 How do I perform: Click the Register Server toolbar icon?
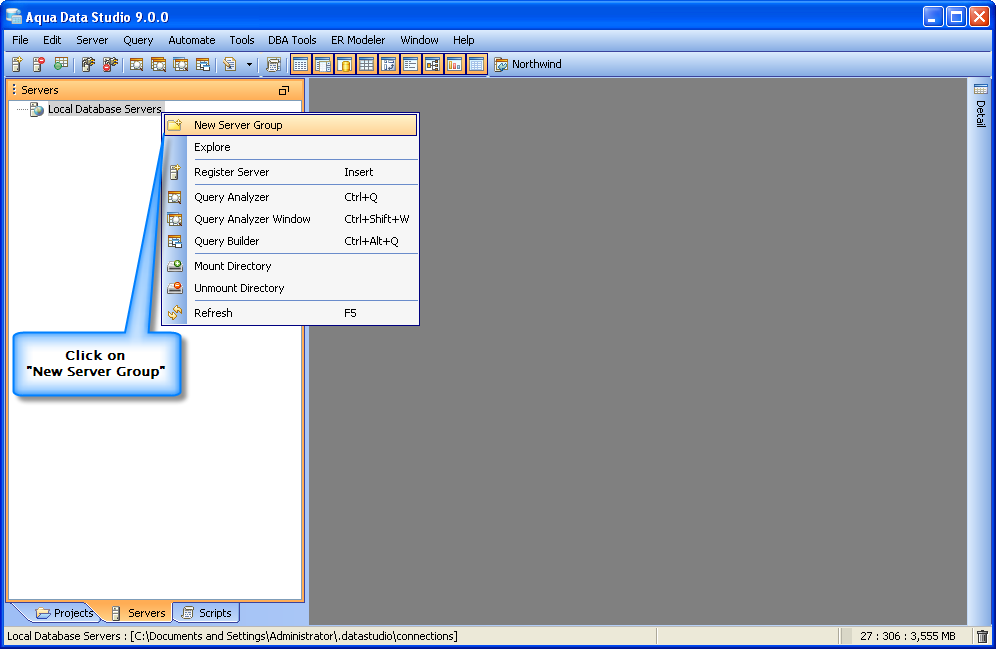click(17, 64)
